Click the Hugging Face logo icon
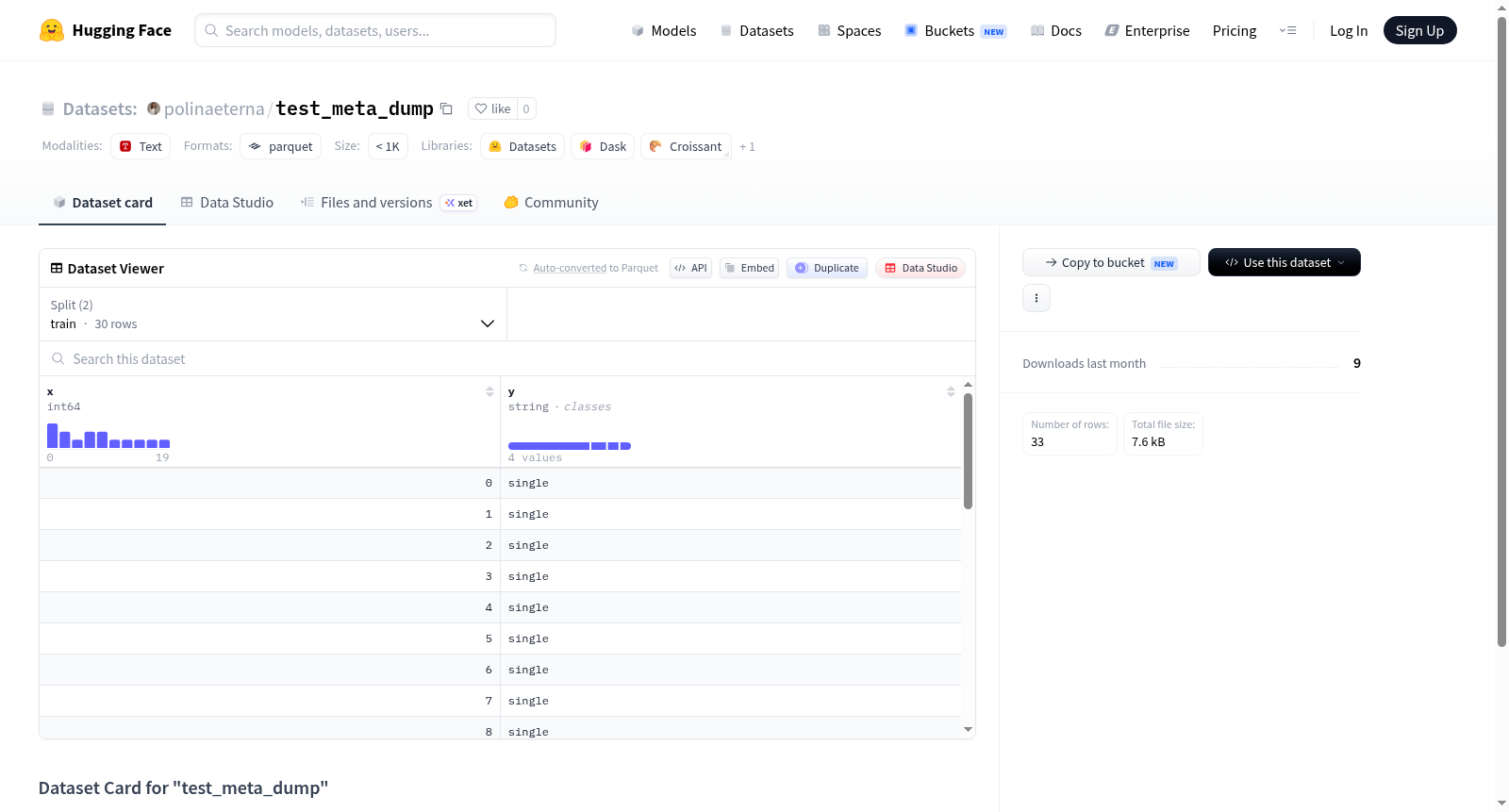This screenshot has width=1509, height=812. tap(52, 30)
